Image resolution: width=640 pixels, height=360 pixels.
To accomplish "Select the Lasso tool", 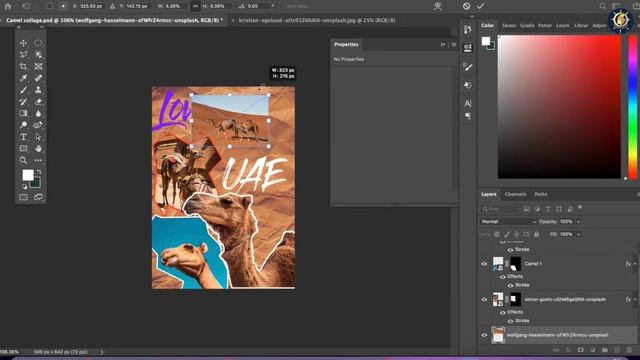I will click(23, 55).
